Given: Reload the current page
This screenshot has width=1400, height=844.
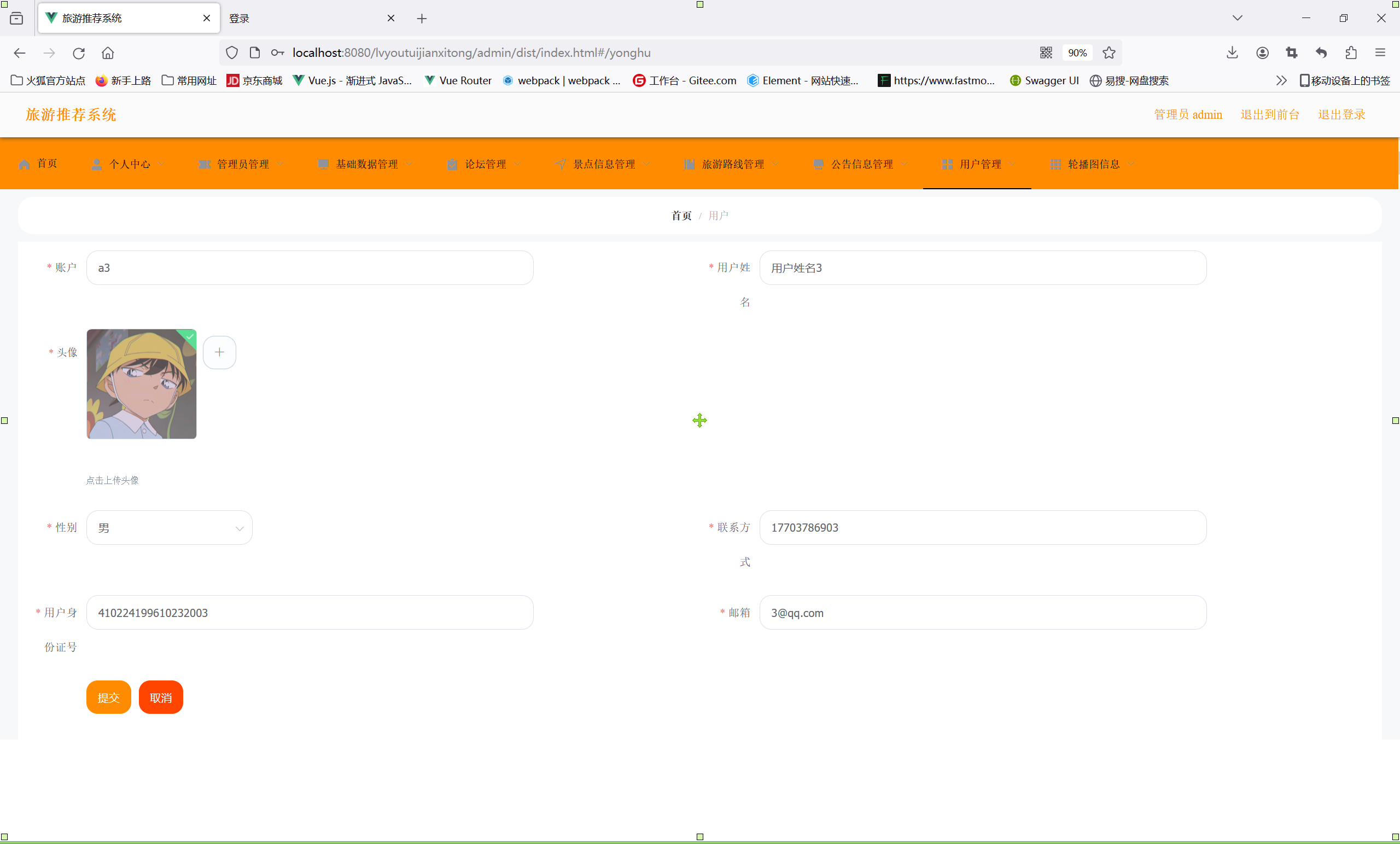Looking at the screenshot, I should coord(78,53).
